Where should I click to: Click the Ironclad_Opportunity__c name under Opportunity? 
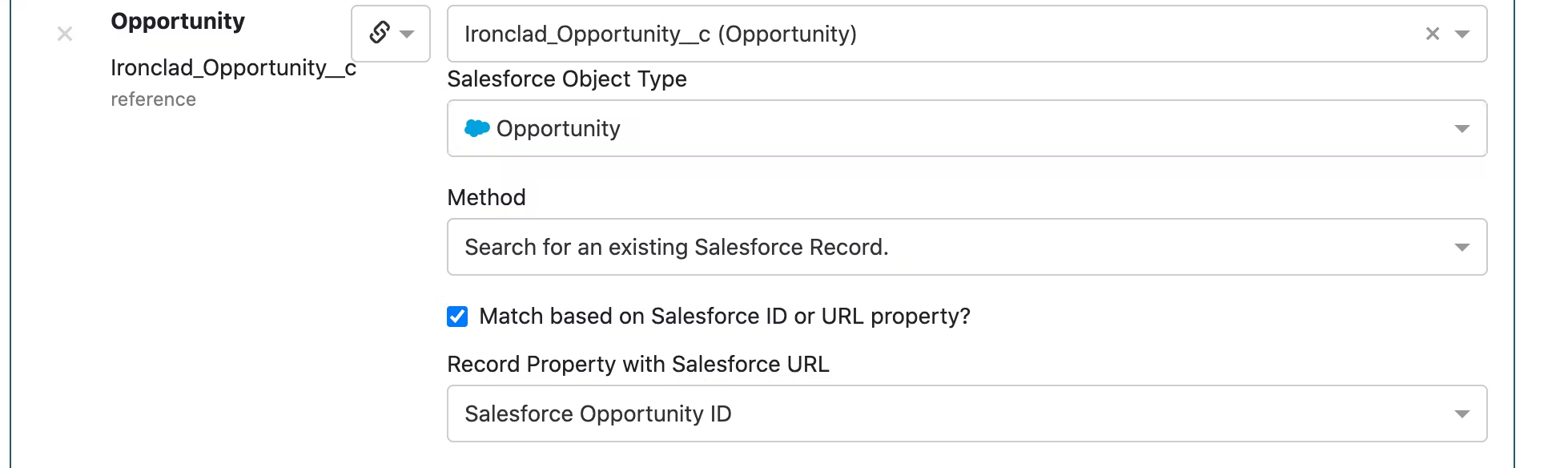coord(233,68)
